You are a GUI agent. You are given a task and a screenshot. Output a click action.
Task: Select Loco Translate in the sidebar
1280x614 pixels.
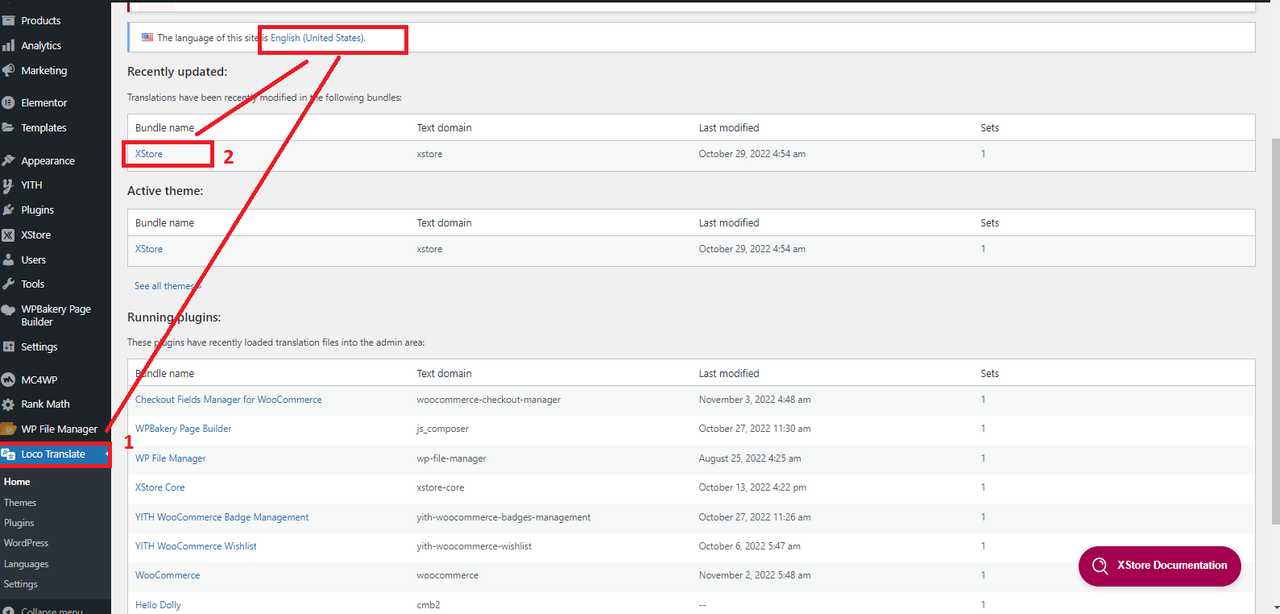(x=55, y=454)
